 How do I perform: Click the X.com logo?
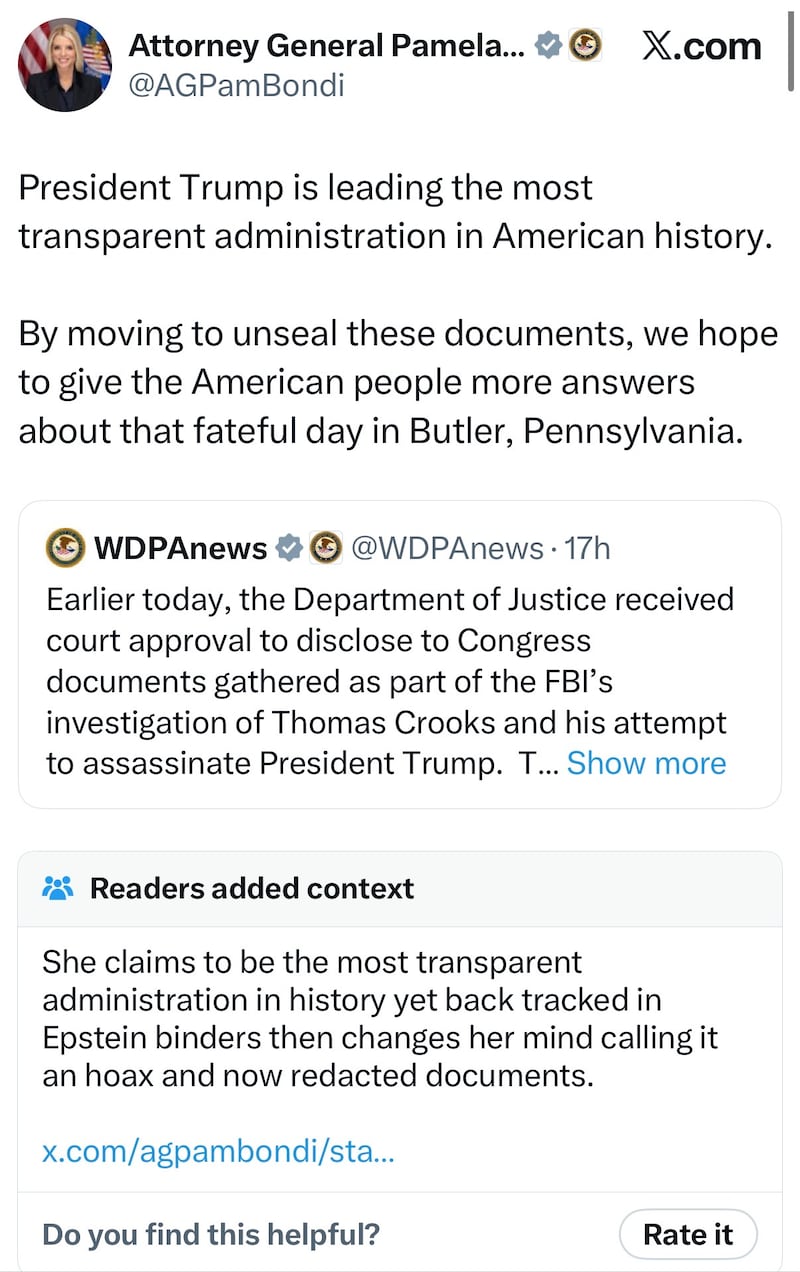coord(701,46)
